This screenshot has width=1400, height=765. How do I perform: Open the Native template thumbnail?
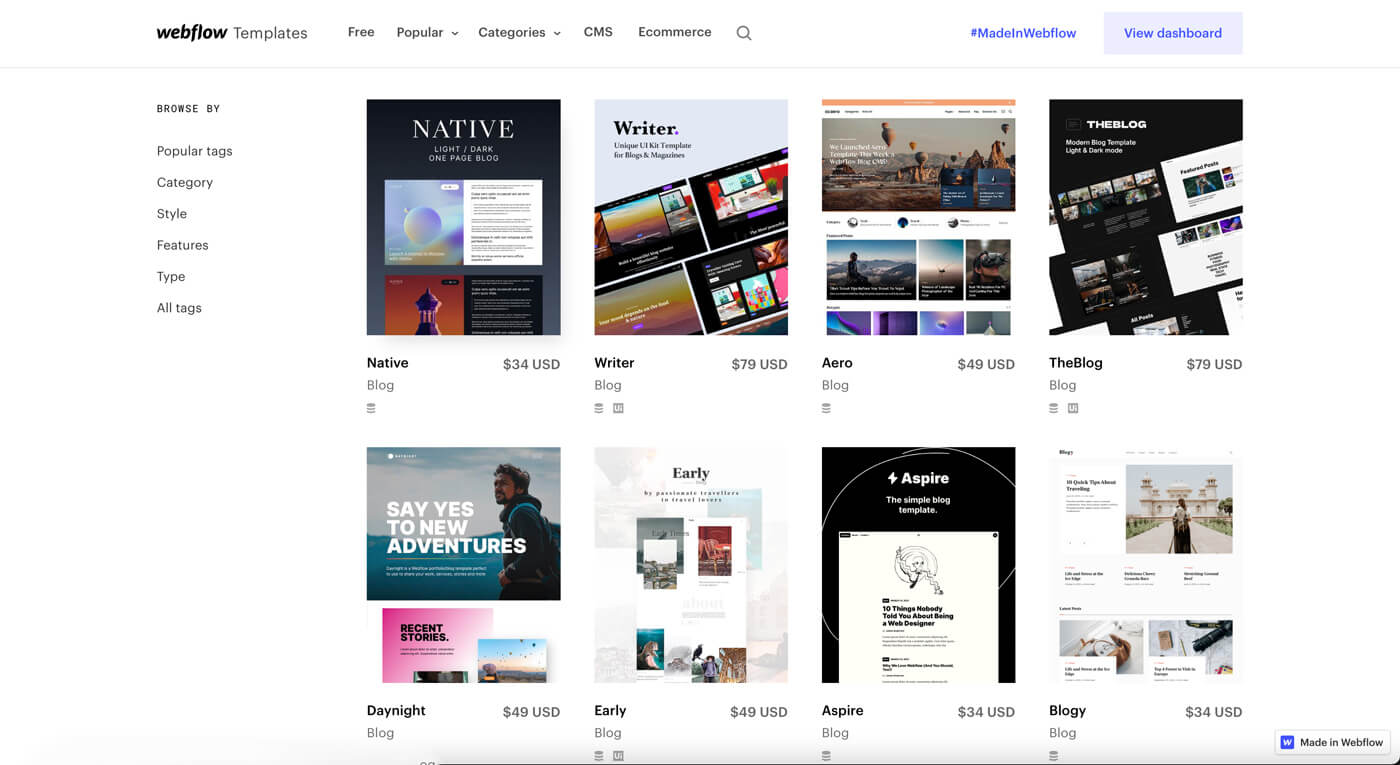coord(463,217)
